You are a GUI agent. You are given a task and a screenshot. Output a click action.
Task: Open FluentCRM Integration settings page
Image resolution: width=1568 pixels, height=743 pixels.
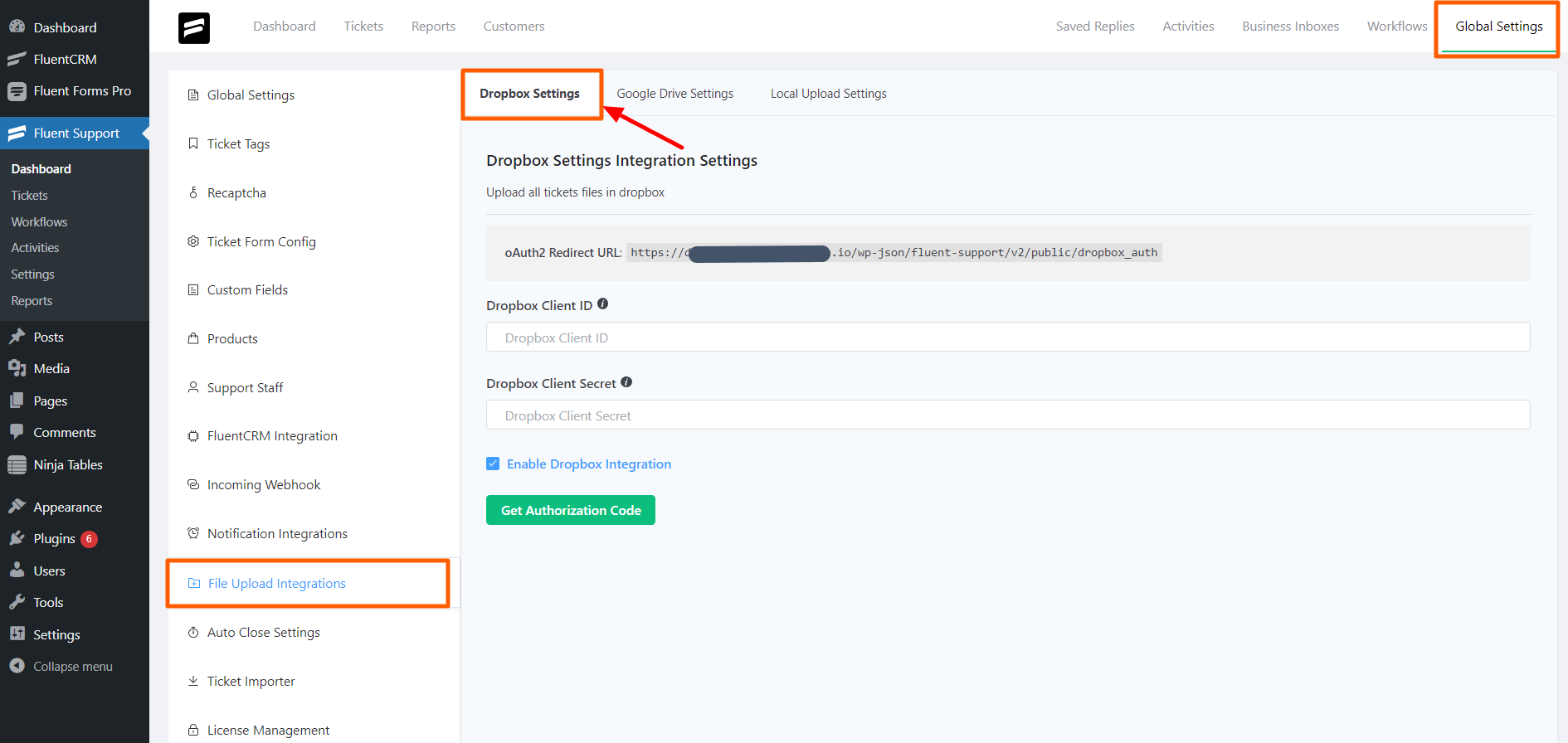pyautogui.click(x=272, y=436)
